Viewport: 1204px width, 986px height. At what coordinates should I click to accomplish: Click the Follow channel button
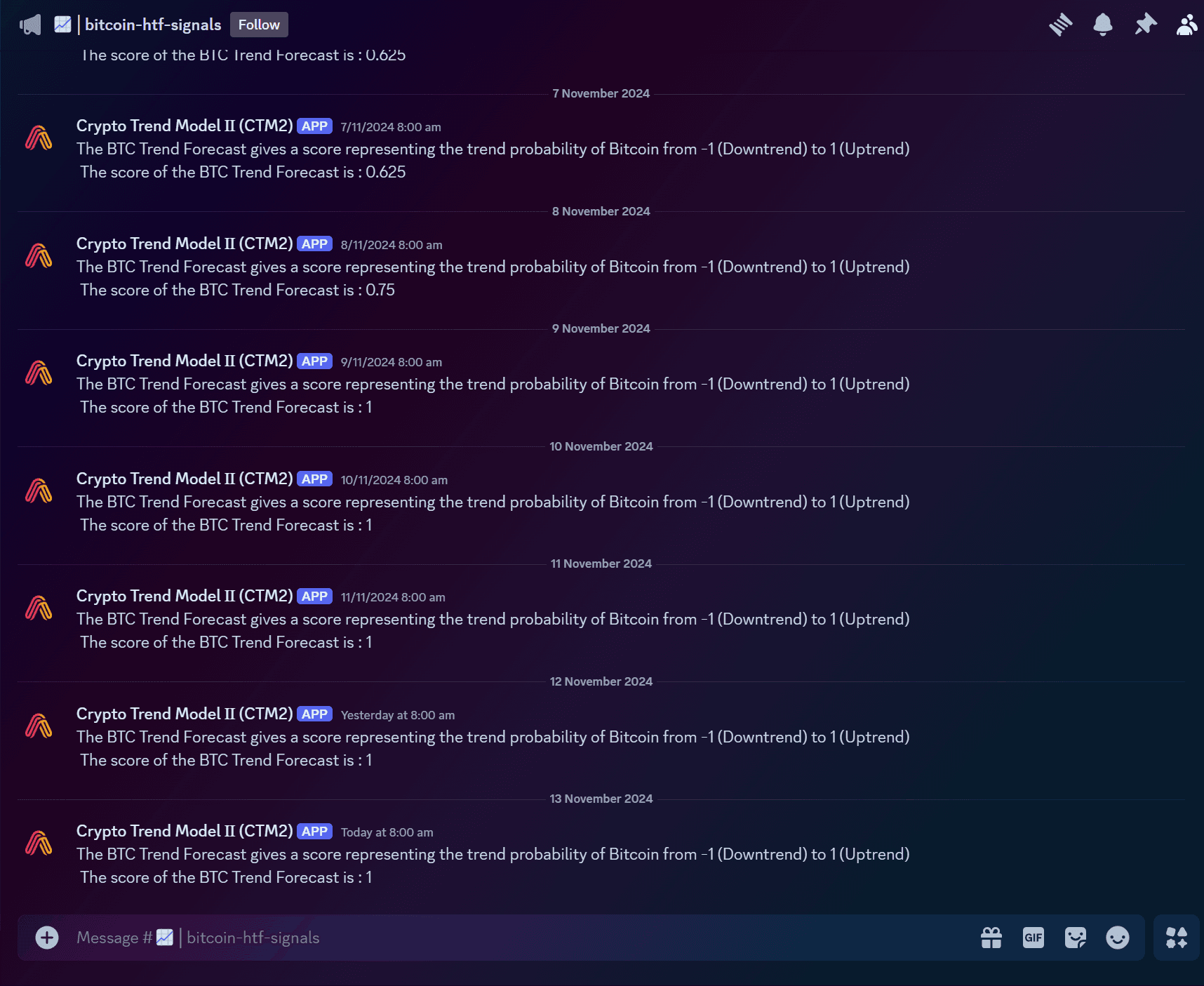coord(259,25)
